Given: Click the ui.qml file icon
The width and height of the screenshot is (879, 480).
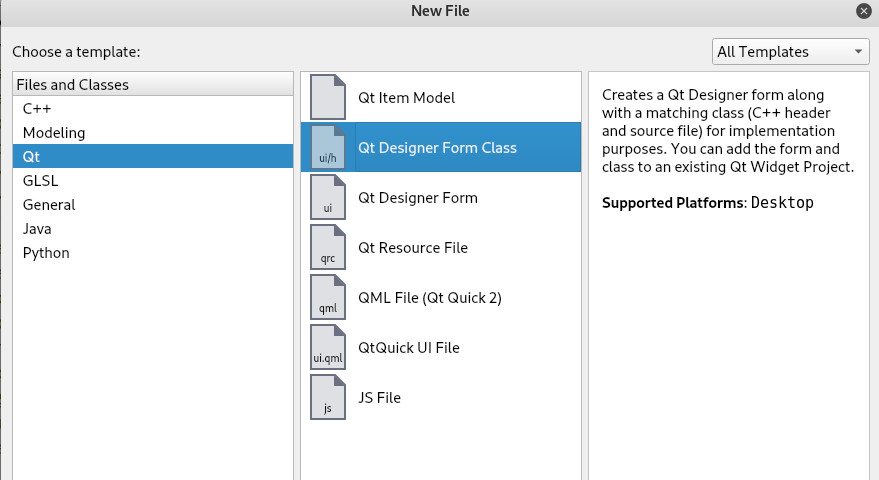Looking at the screenshot, I should point(328,347).
